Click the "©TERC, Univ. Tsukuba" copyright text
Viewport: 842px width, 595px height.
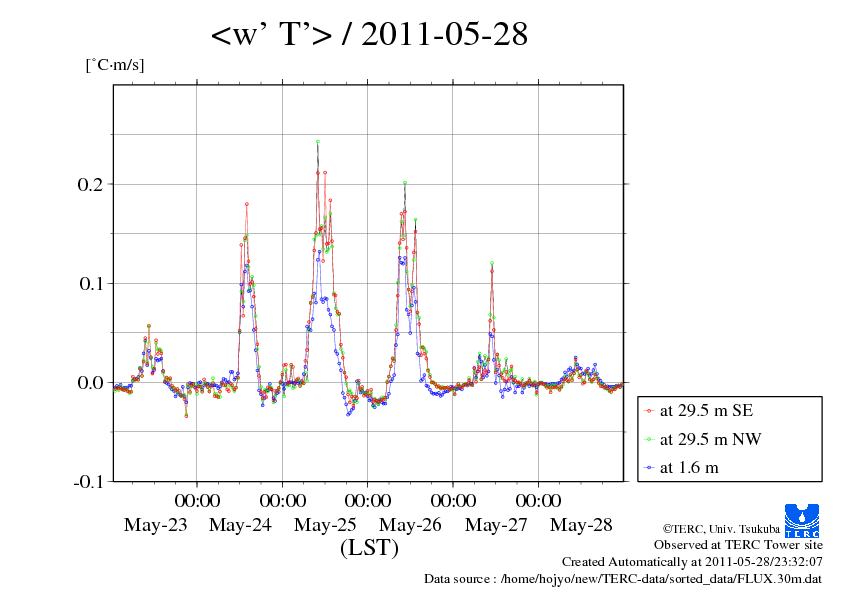(x=721, y=528)
